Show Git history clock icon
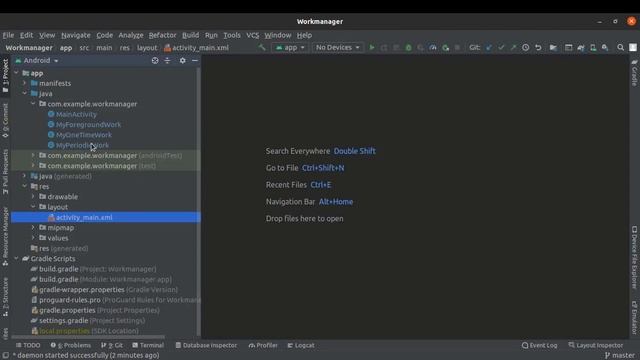 [525, 47]
